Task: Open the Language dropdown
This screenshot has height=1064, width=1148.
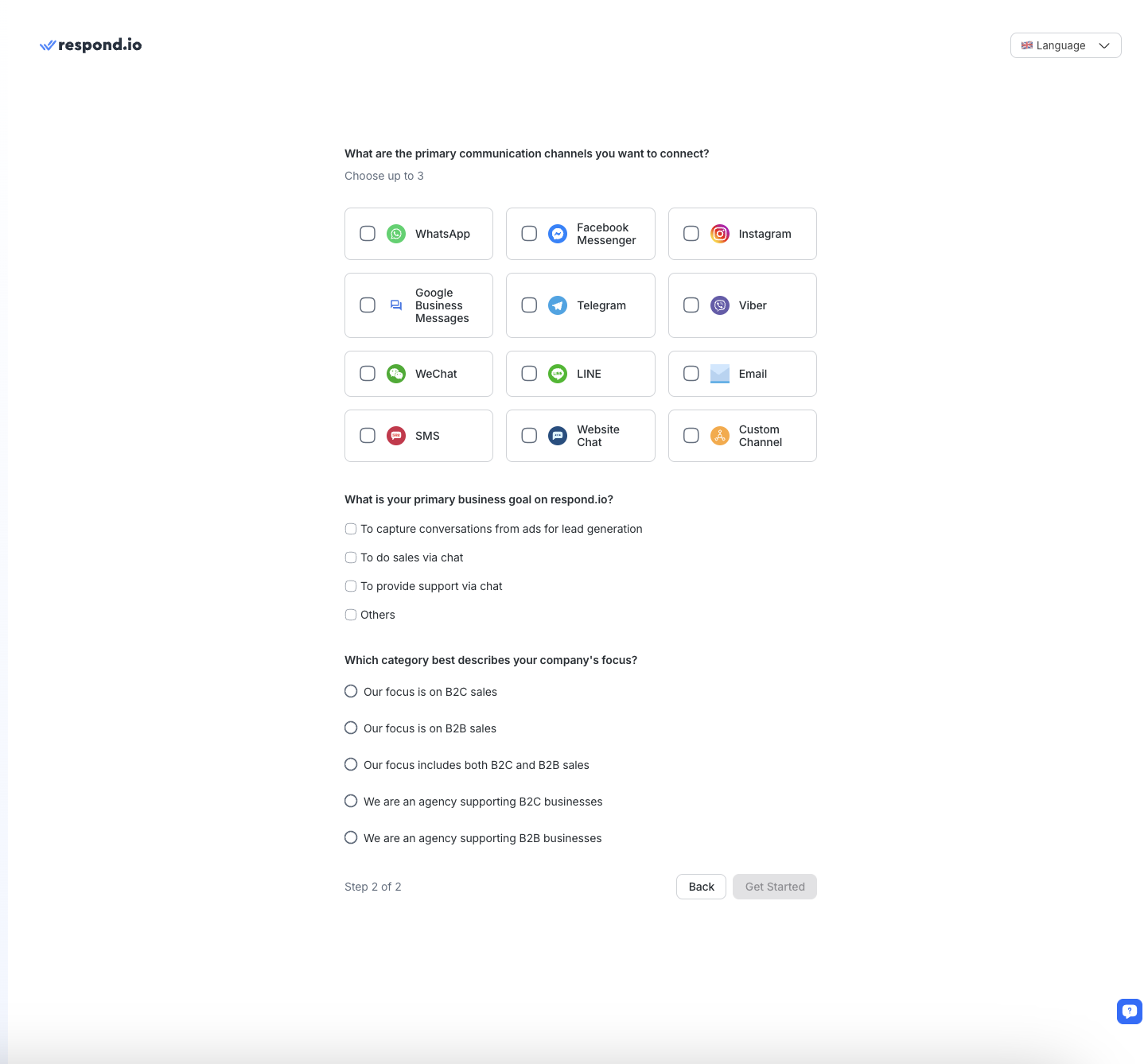Action: click(x=1060, y=45)
